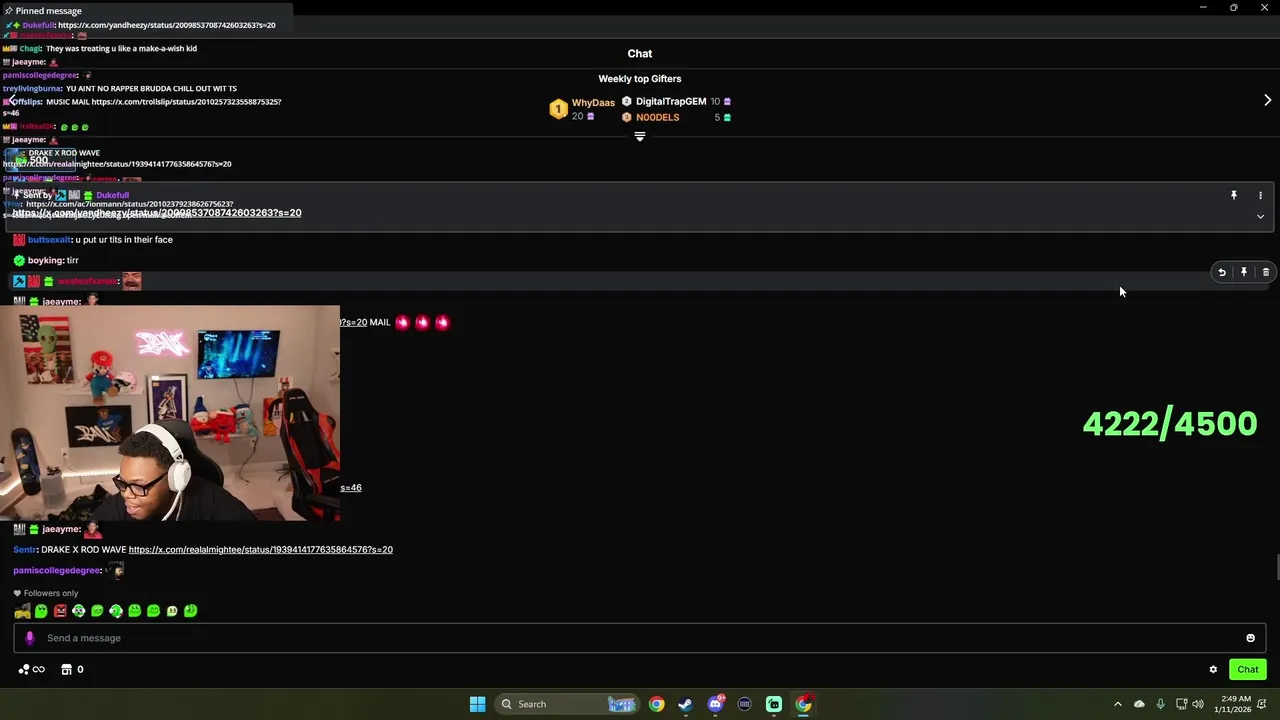The image size is (1280, 720).
Task: Open the first Google Chrome taskbar icon
Action: [x=656, y=704]
